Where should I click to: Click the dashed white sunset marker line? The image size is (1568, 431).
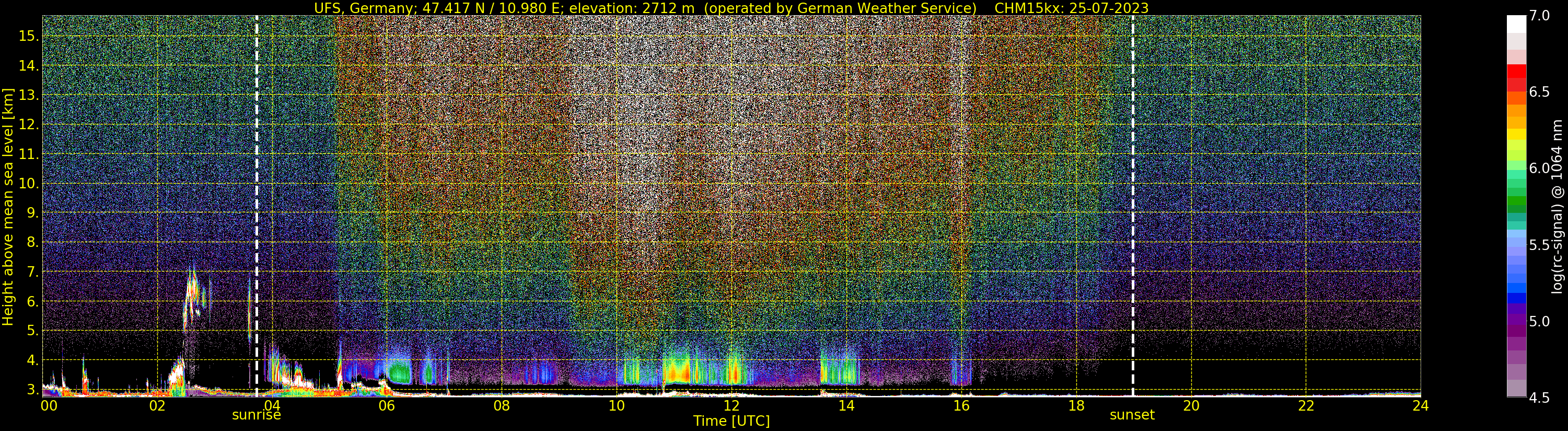(1133, 206)
